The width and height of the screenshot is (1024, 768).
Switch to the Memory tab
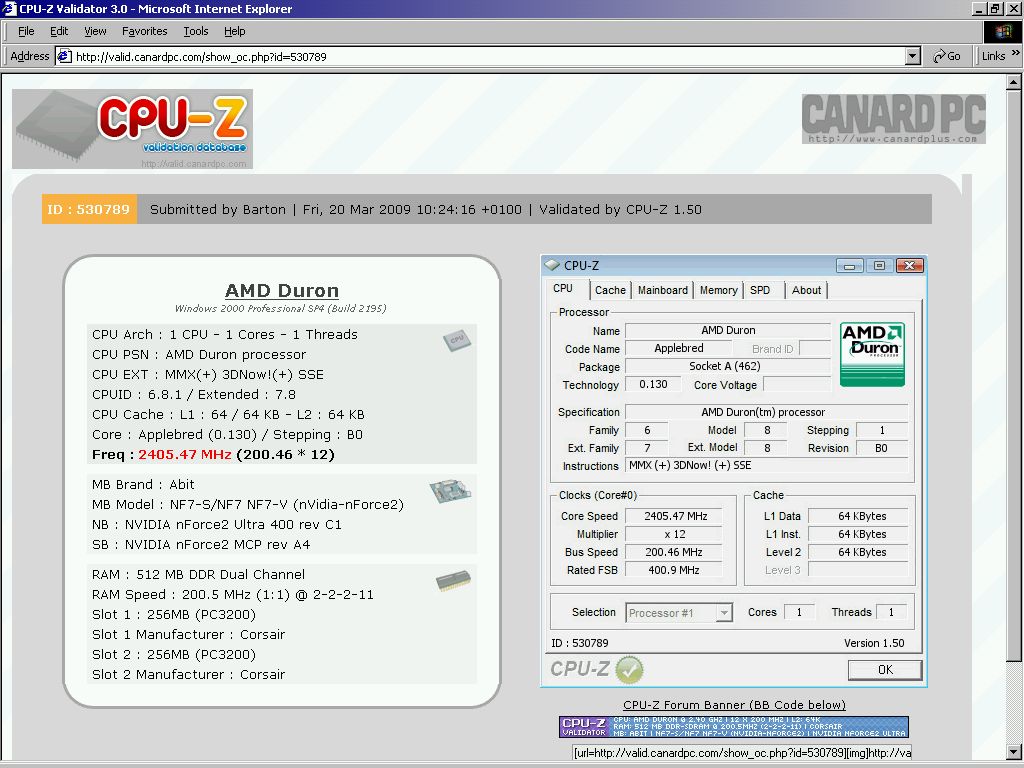point(718,290)
